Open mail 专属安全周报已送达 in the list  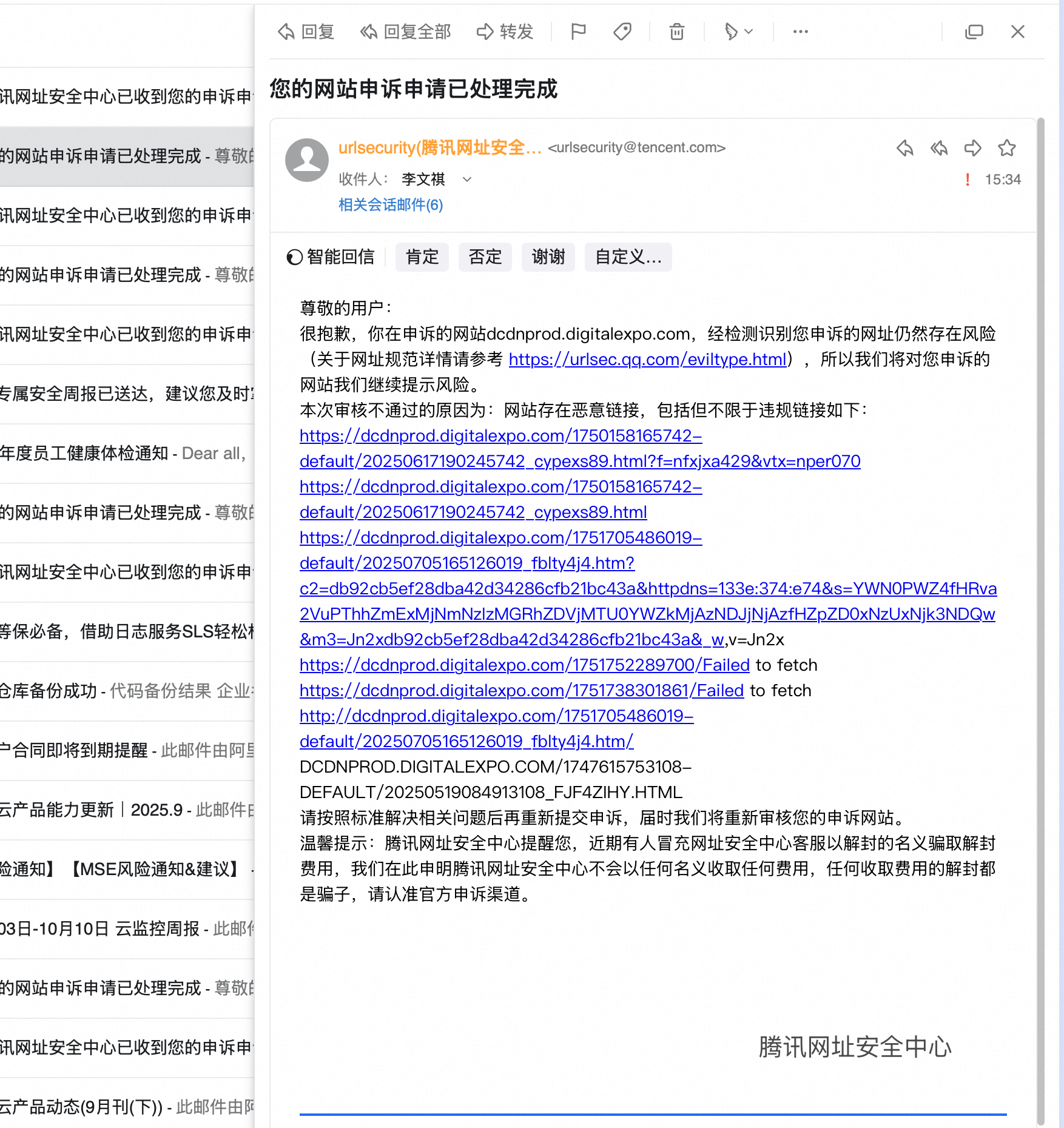[127, 394]
